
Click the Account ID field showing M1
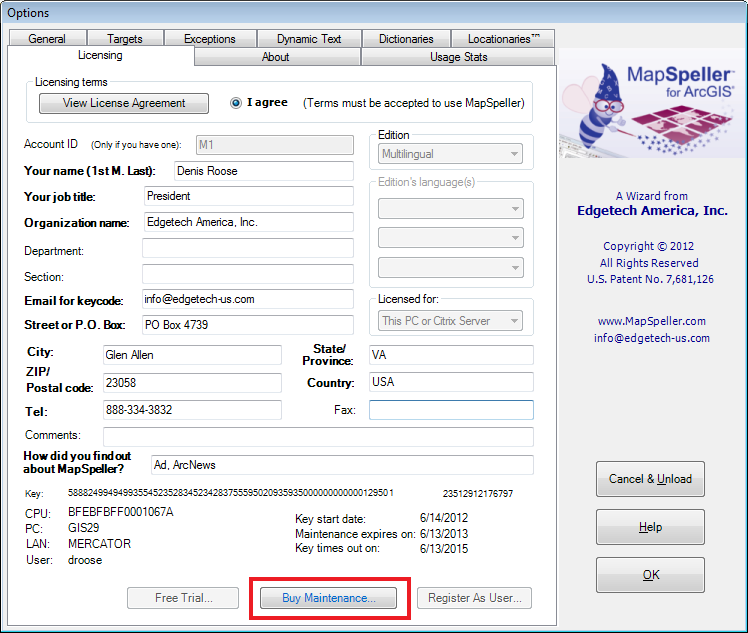tap(275, 145)
